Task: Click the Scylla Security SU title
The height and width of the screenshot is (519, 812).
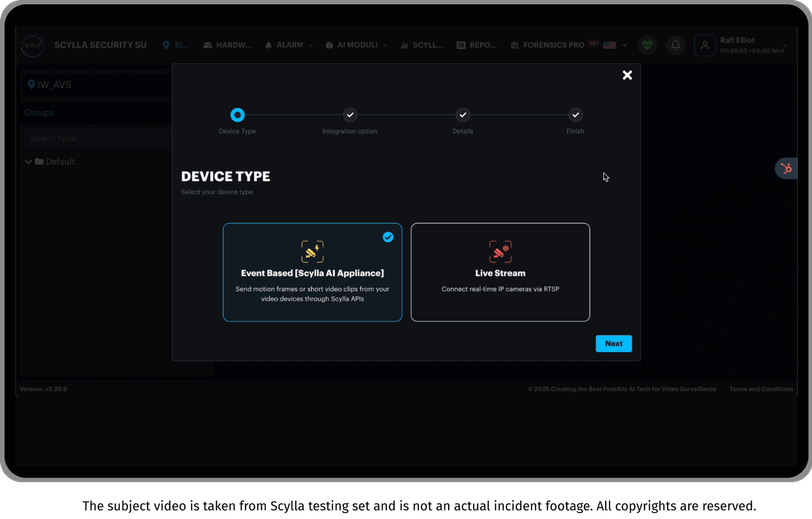Action: 100,45
